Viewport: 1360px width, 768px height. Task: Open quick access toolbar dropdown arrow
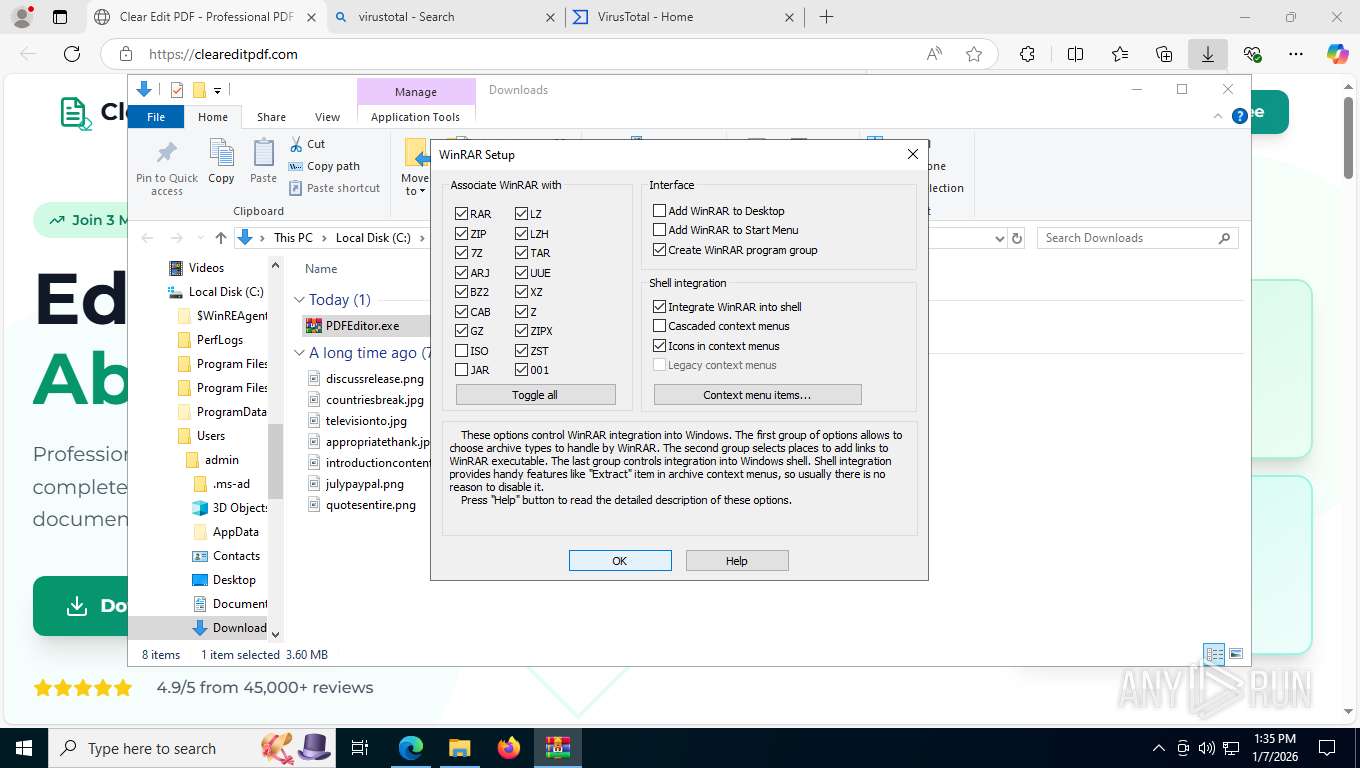[x=217, y=90]
